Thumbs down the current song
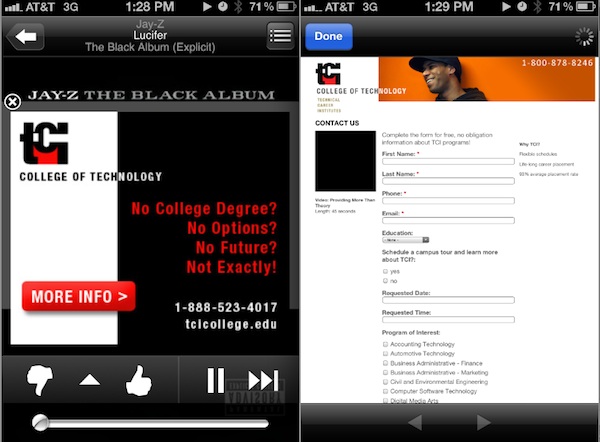The height and width of the screenshot is (442, 600). (38, 381)
